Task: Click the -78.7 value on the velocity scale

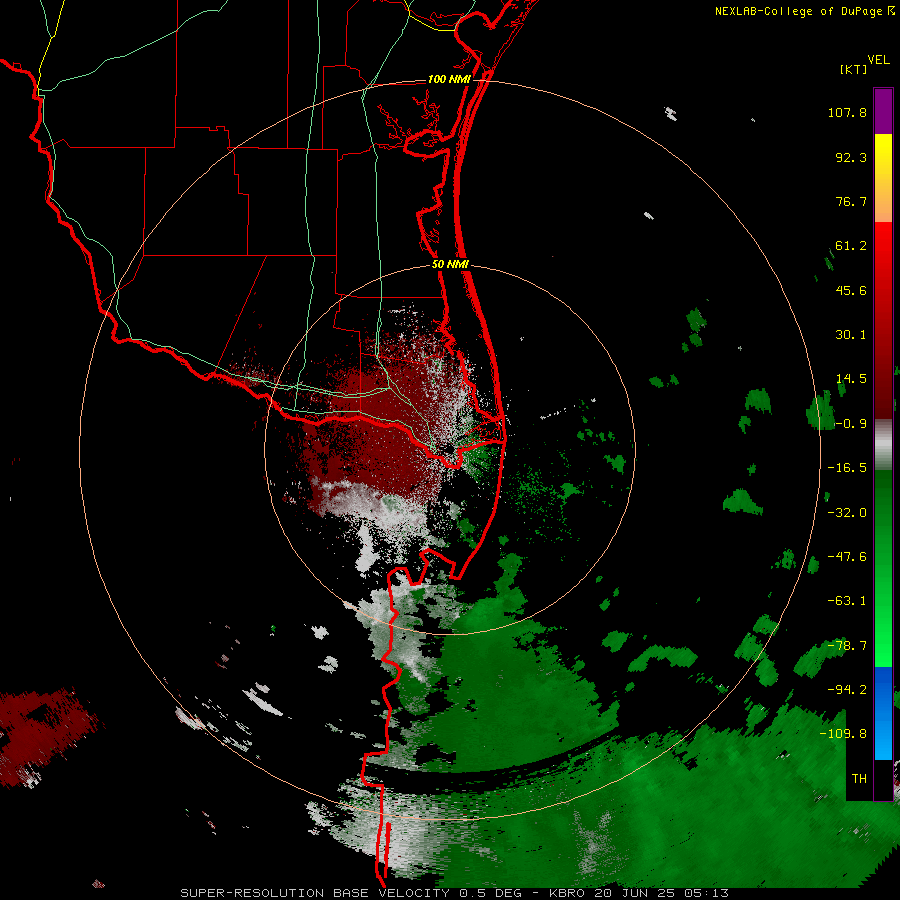Action: 847,646
